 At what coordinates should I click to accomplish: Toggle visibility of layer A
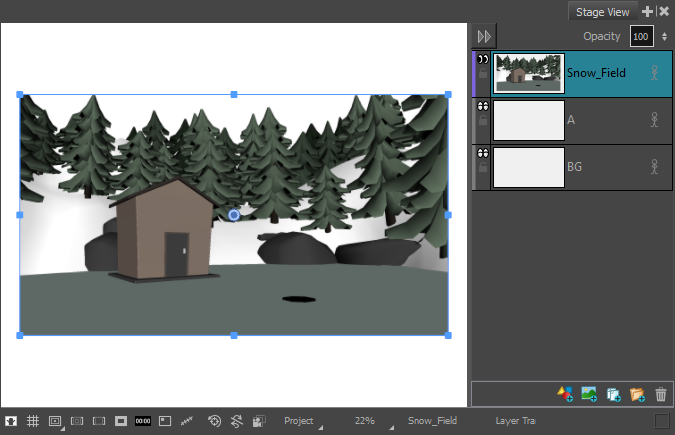click(483, 106)
